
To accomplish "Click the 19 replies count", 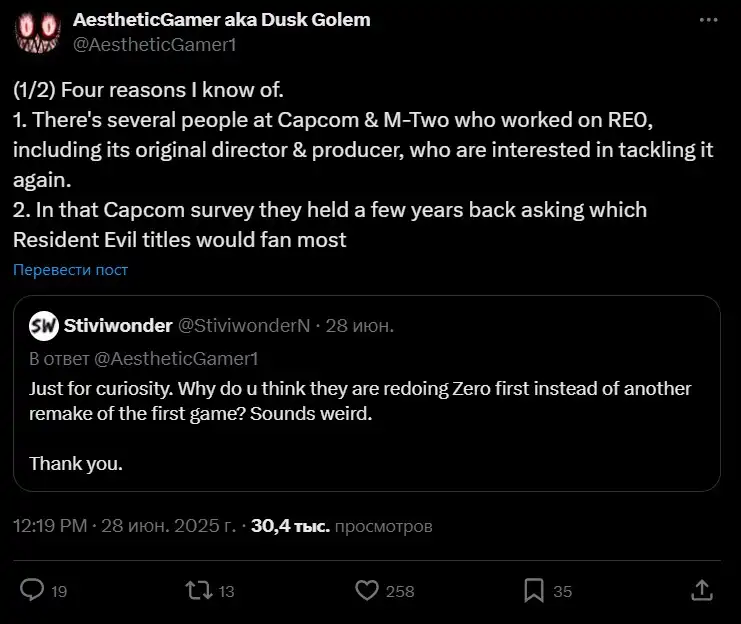I will (59, 591).
